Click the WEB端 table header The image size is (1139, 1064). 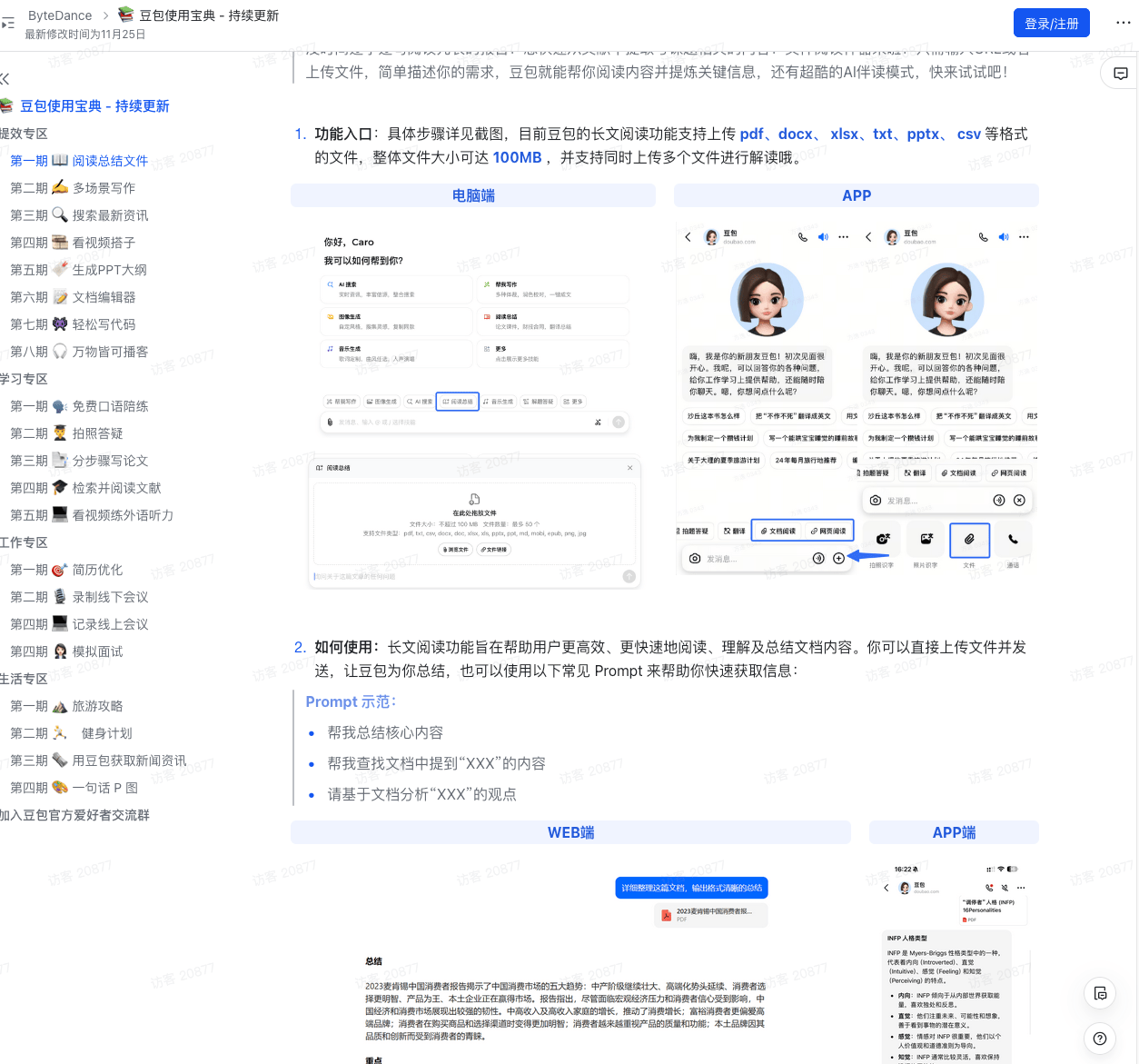[x=570, y=832]
